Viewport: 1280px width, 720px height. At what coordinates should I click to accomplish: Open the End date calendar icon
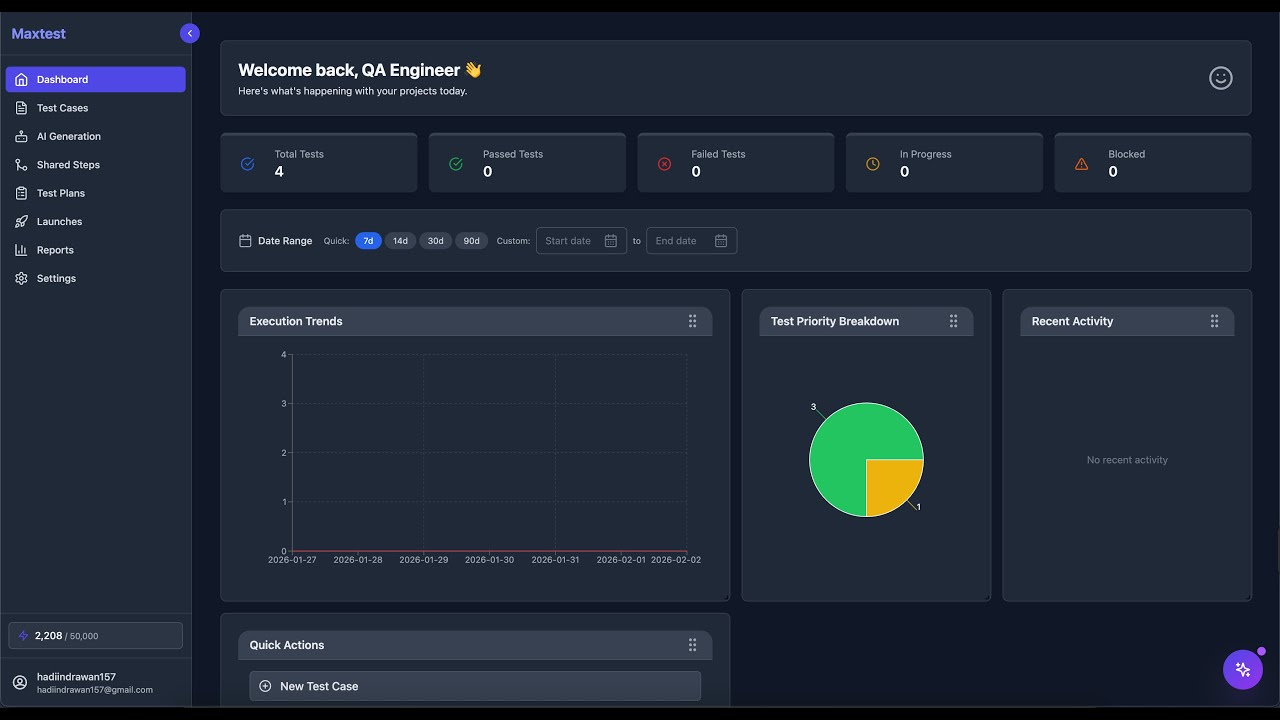721,241
